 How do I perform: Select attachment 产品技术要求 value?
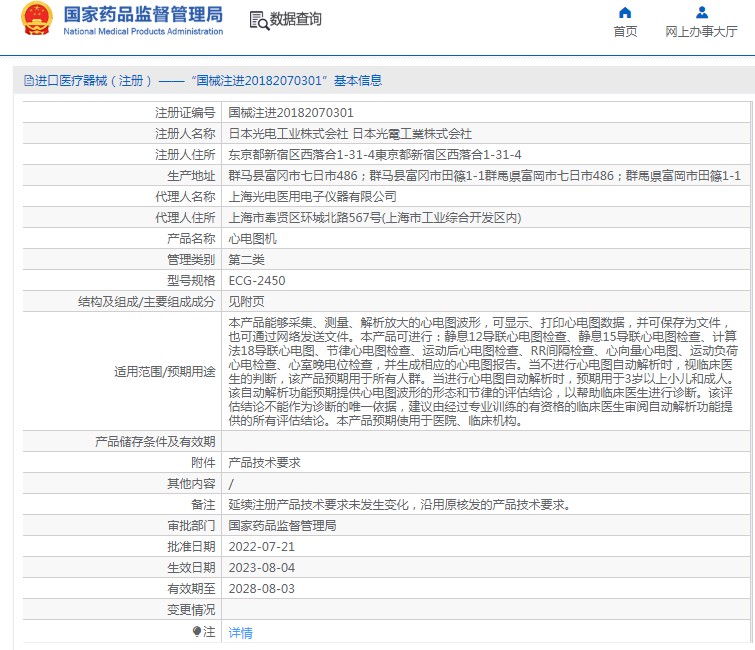[x=264, y=463]
